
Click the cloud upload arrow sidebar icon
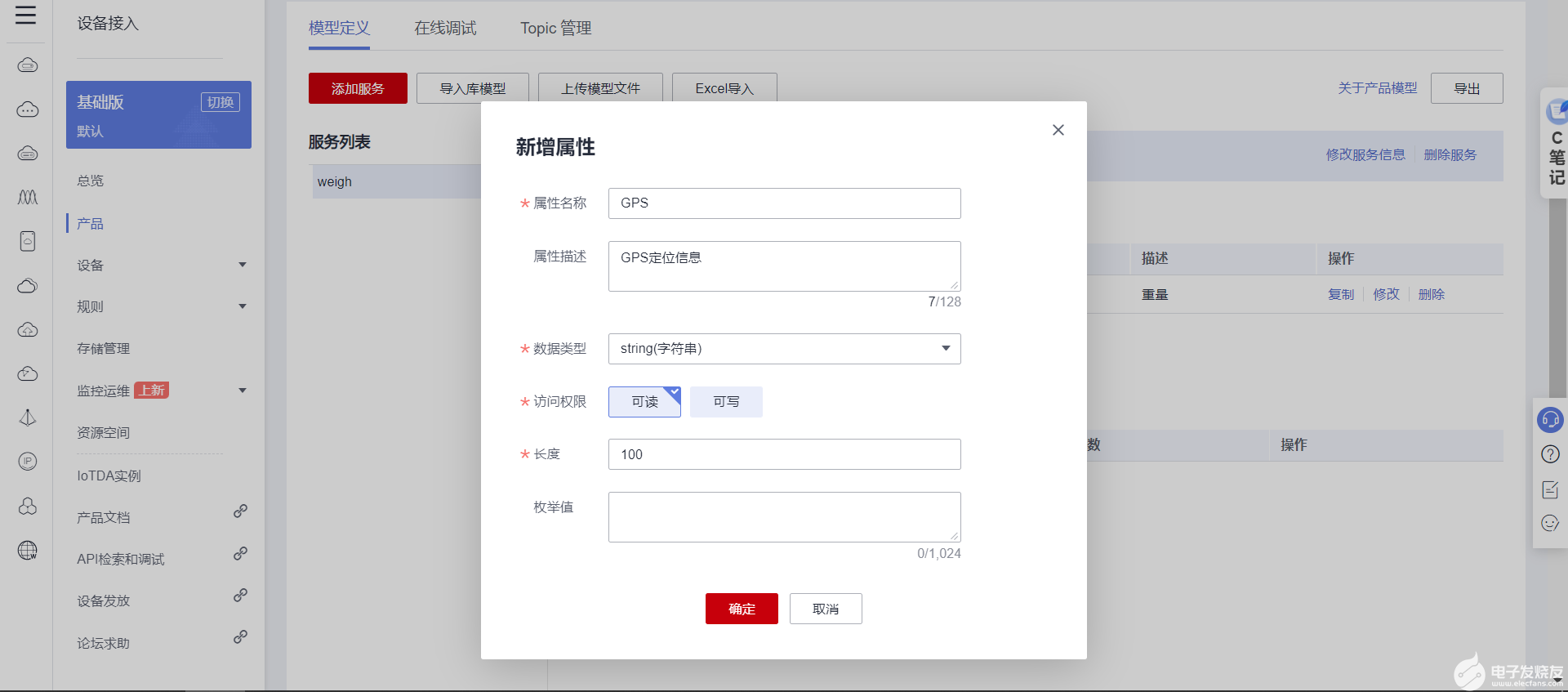point(28,329)
